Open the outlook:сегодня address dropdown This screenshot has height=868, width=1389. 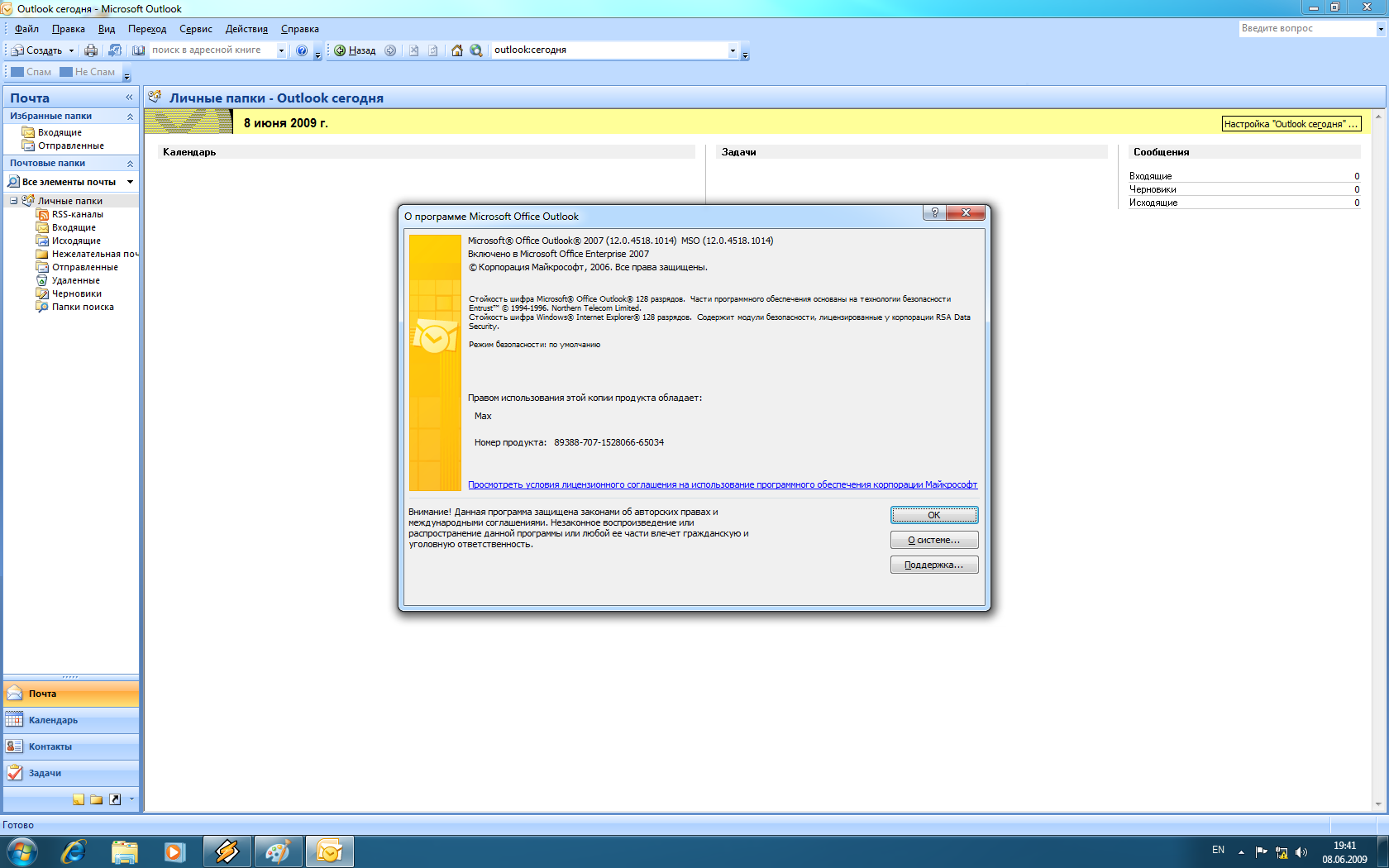(x=733, y=50)
